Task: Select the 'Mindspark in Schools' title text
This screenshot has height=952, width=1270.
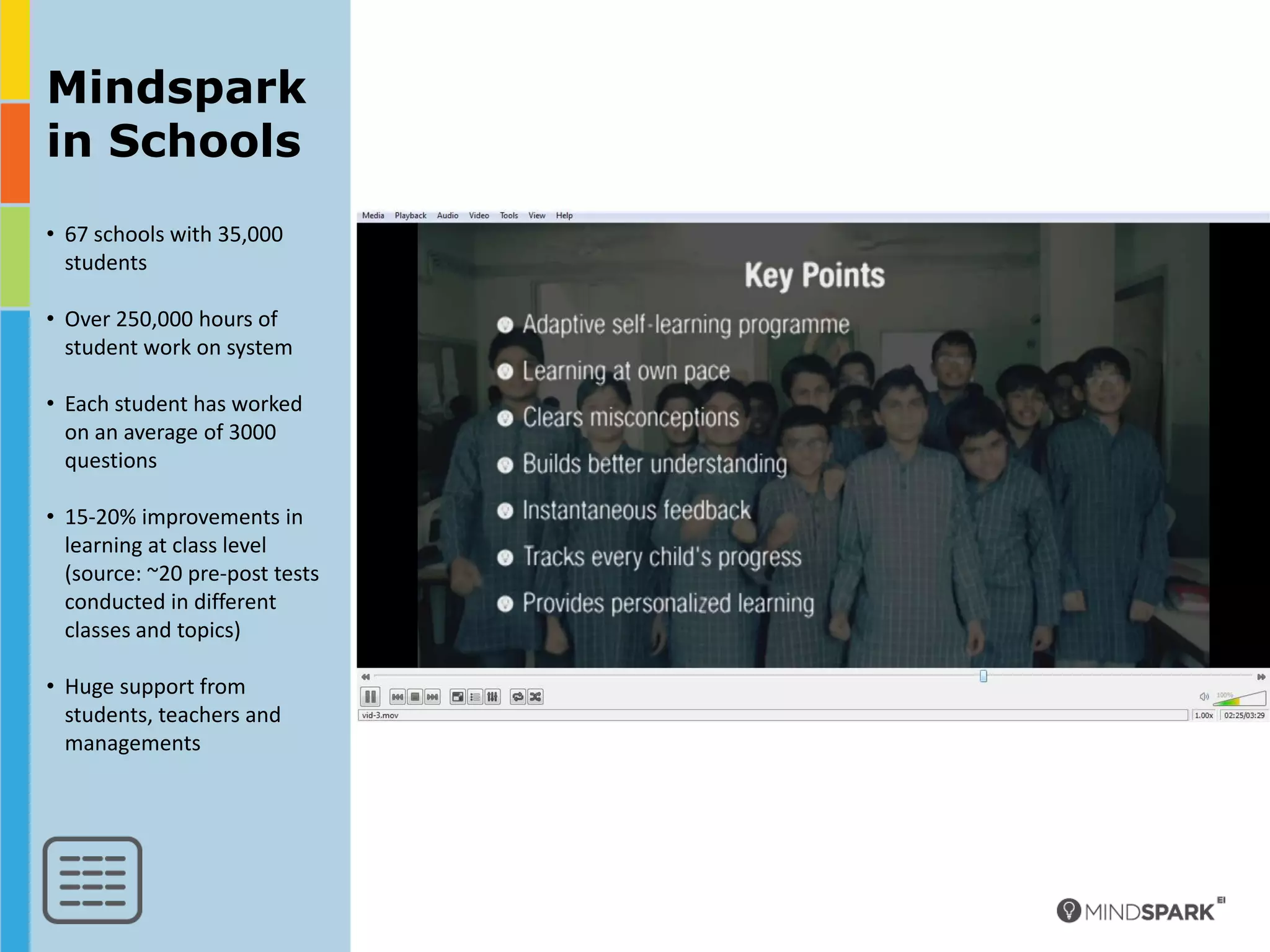Action: (x=177, y=114)
